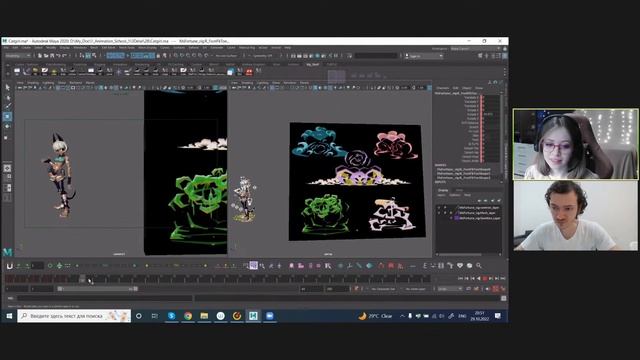This screenshot has width=640, height=360.
Task: Click the green rose on texture plane
Action: pos(325,215)
